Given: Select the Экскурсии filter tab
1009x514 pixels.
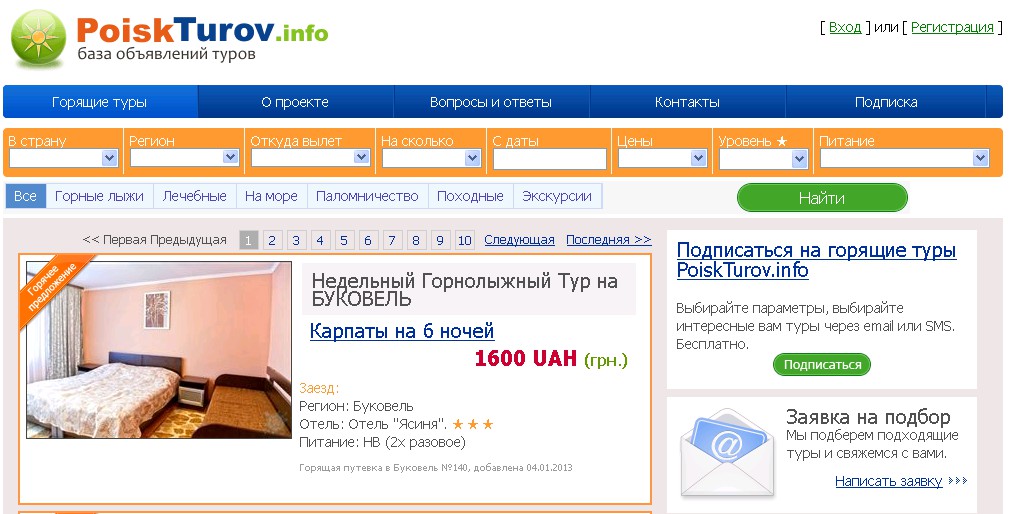Looking at the screenshot, I should [557, 196].
